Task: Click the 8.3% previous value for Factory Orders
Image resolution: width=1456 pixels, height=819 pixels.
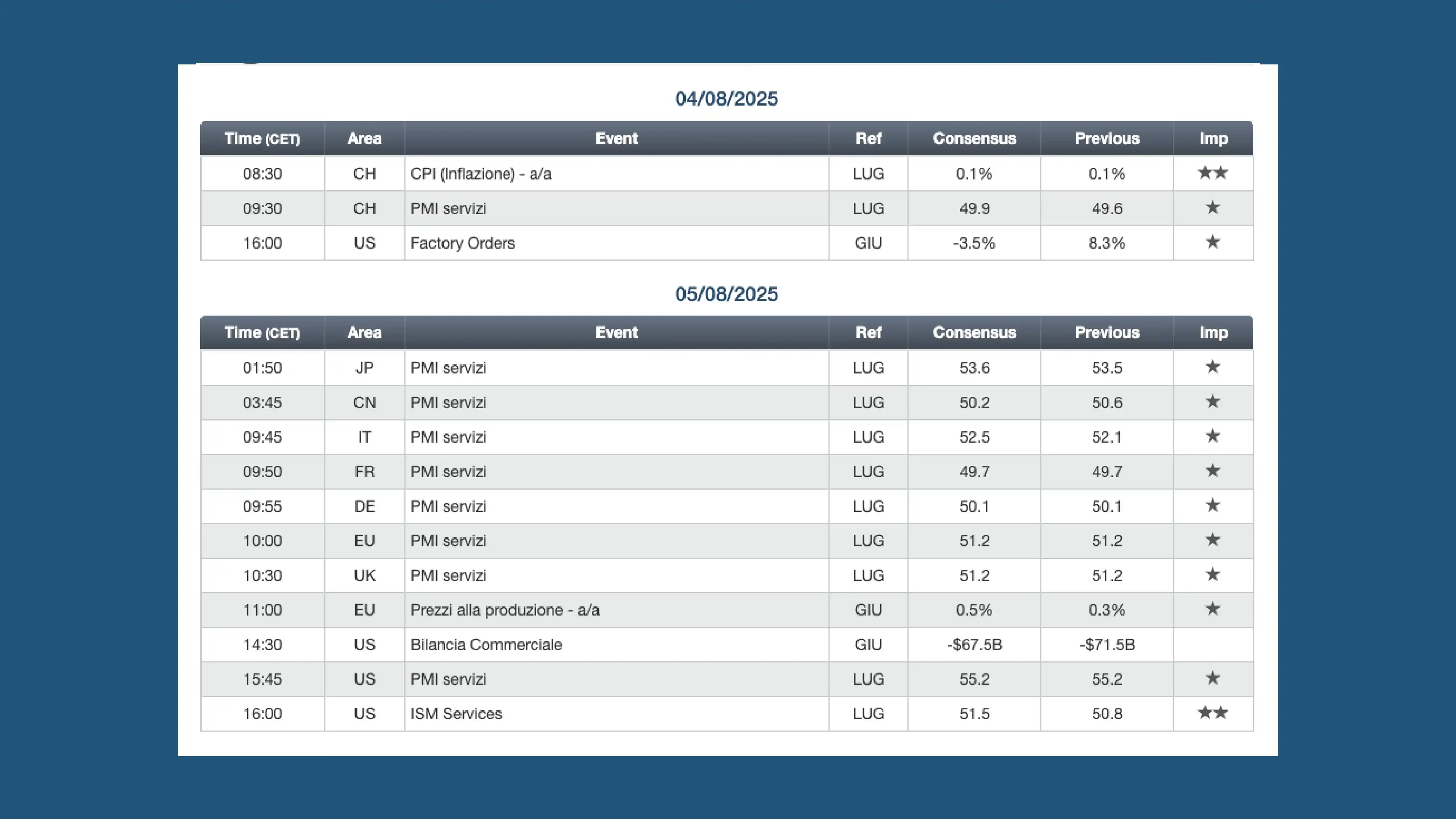Action: click(1107, 243)
